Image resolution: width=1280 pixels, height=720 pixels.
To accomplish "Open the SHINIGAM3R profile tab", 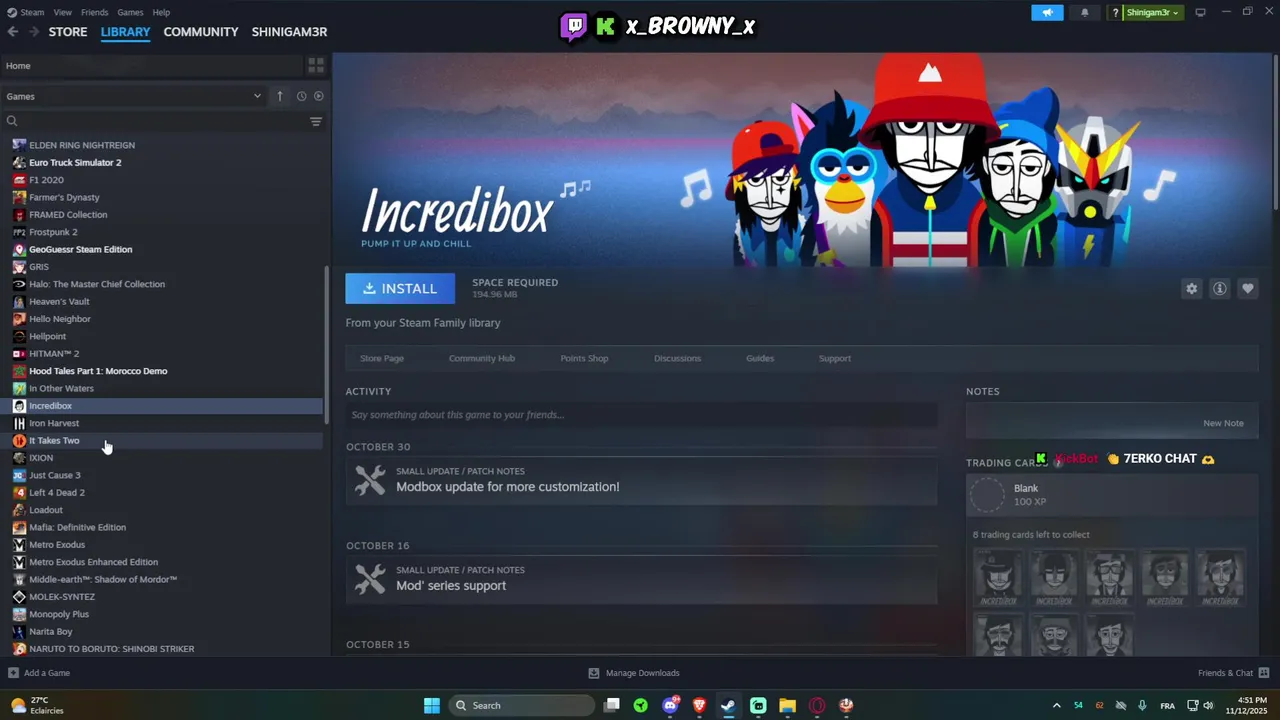I will tap(289, 32).
